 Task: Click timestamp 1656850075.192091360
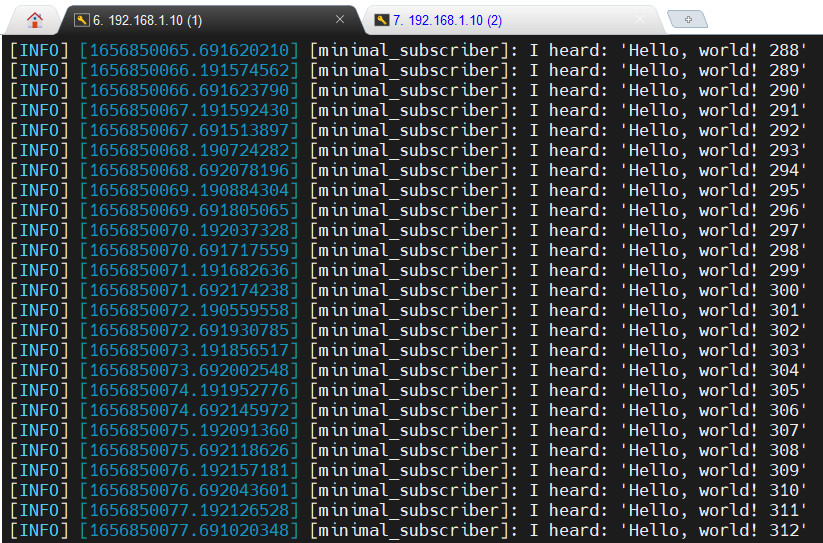click(x=189, y=430)
